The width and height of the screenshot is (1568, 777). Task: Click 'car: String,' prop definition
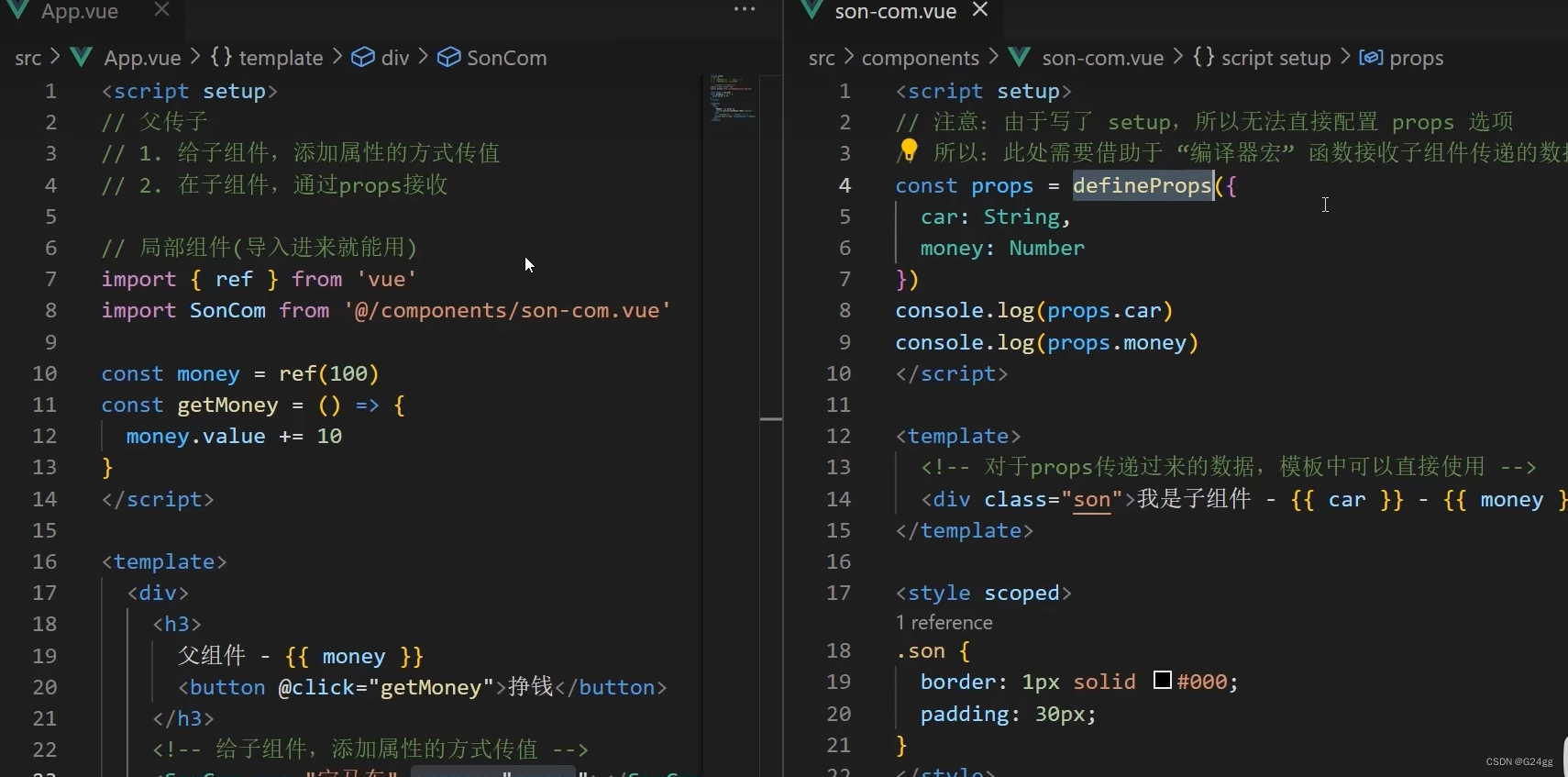click(996, 216)
